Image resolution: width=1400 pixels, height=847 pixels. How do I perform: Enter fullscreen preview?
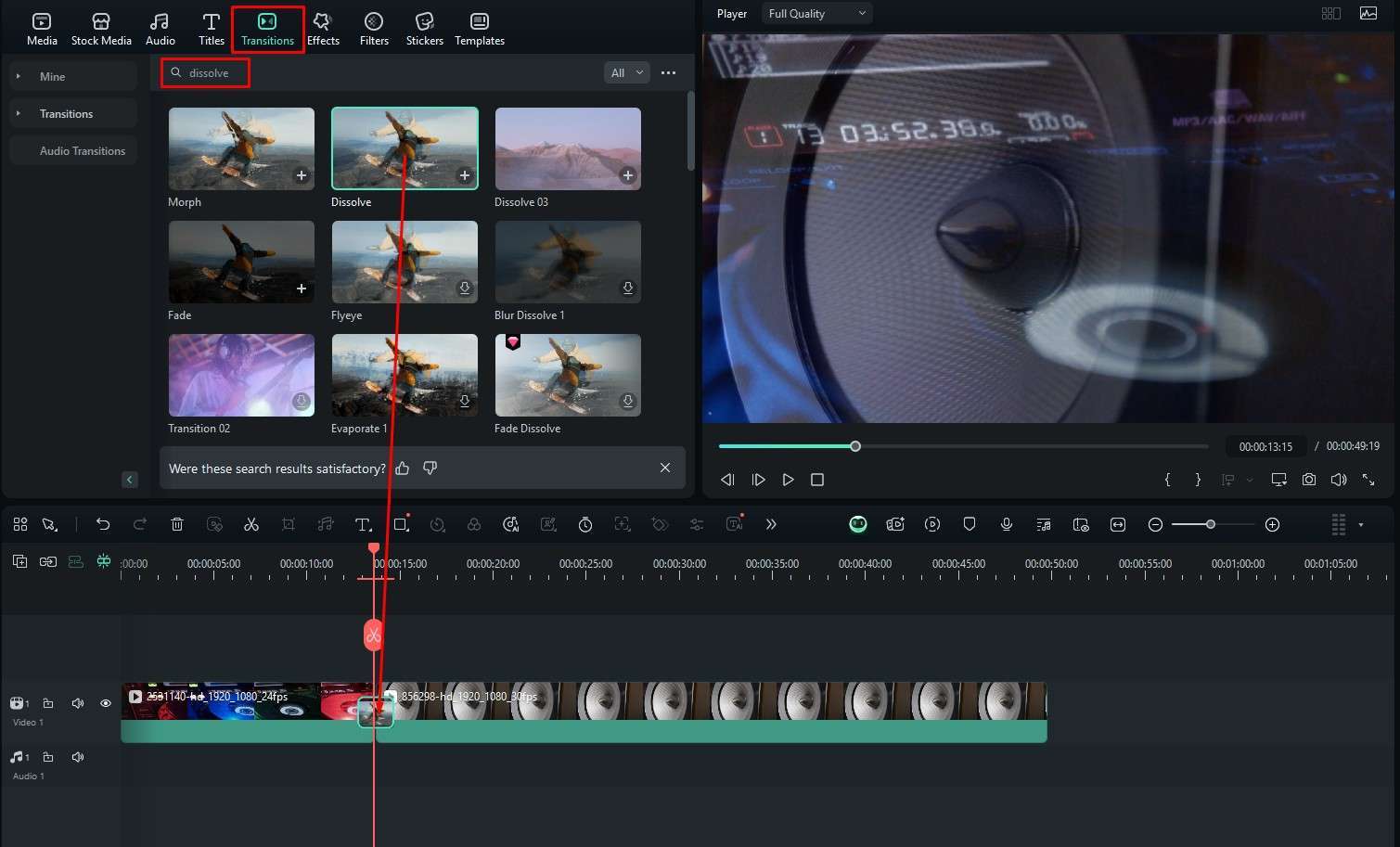(x=1368, y=480)
